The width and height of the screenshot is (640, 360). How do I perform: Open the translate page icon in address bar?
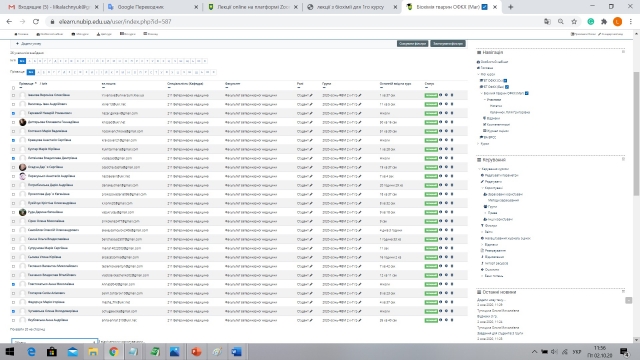point(547,22)
